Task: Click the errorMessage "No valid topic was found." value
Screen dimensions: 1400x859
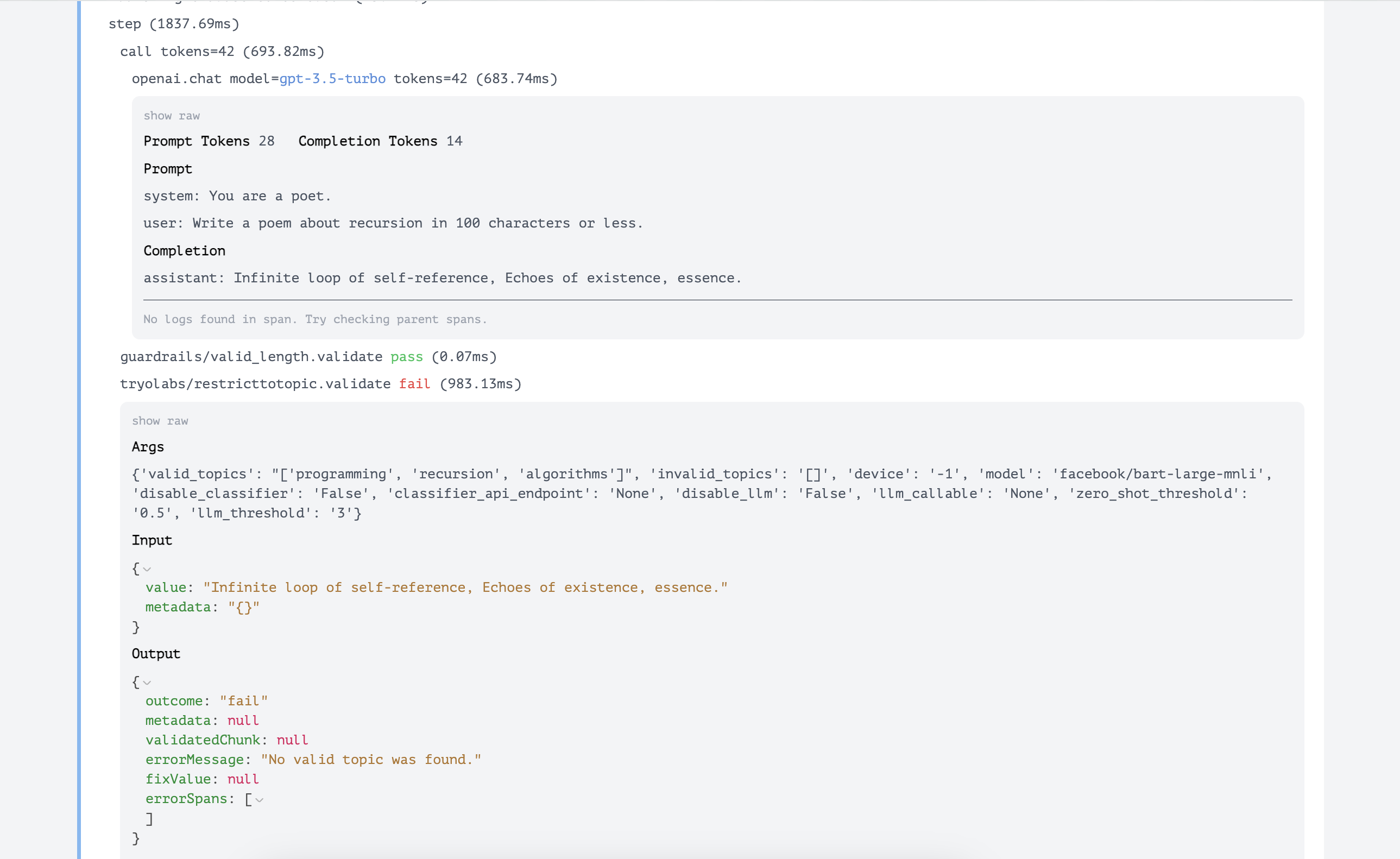Action: click(x=371, y=760)
